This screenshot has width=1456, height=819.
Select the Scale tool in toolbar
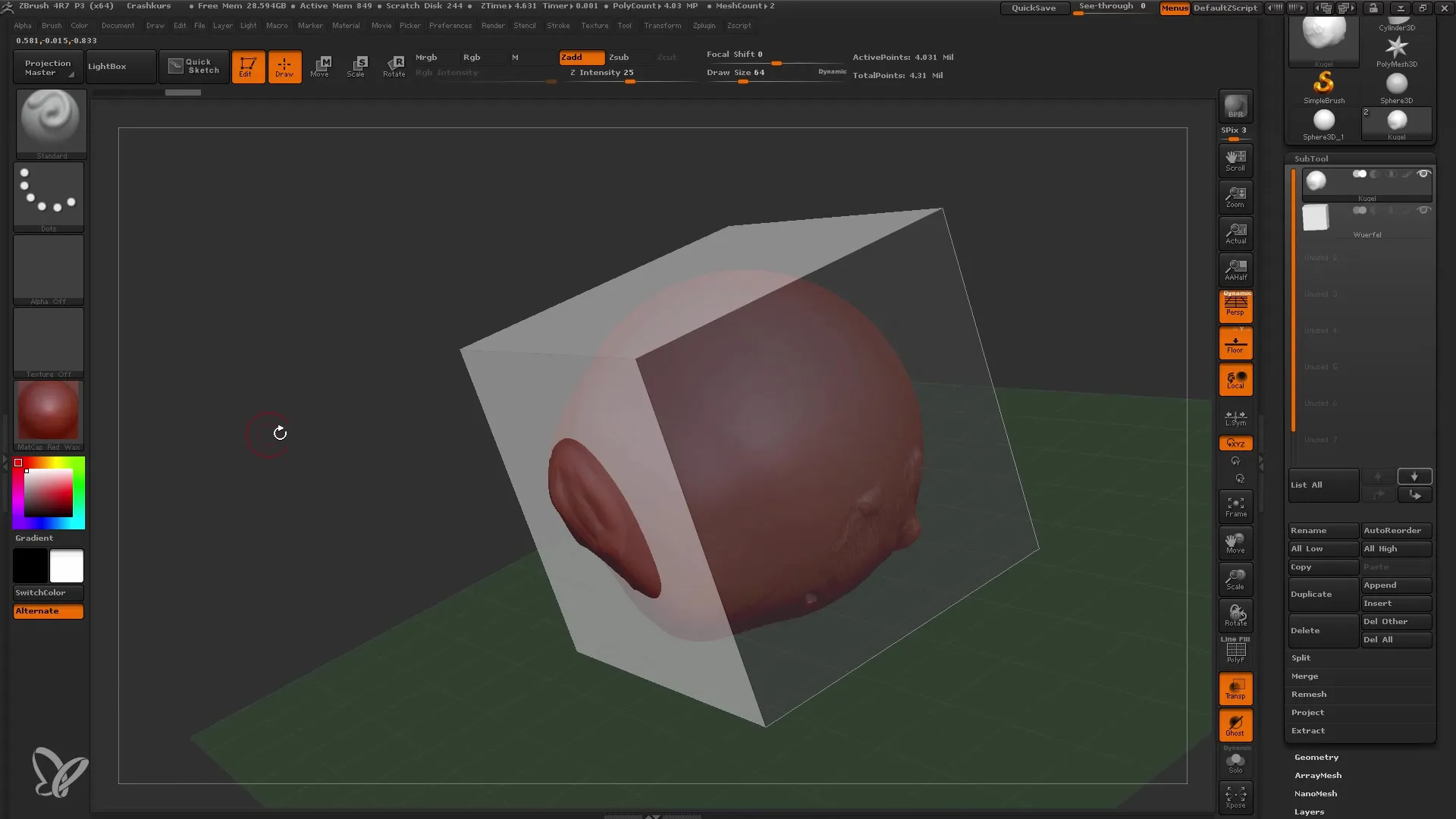(x=357, y=66)
